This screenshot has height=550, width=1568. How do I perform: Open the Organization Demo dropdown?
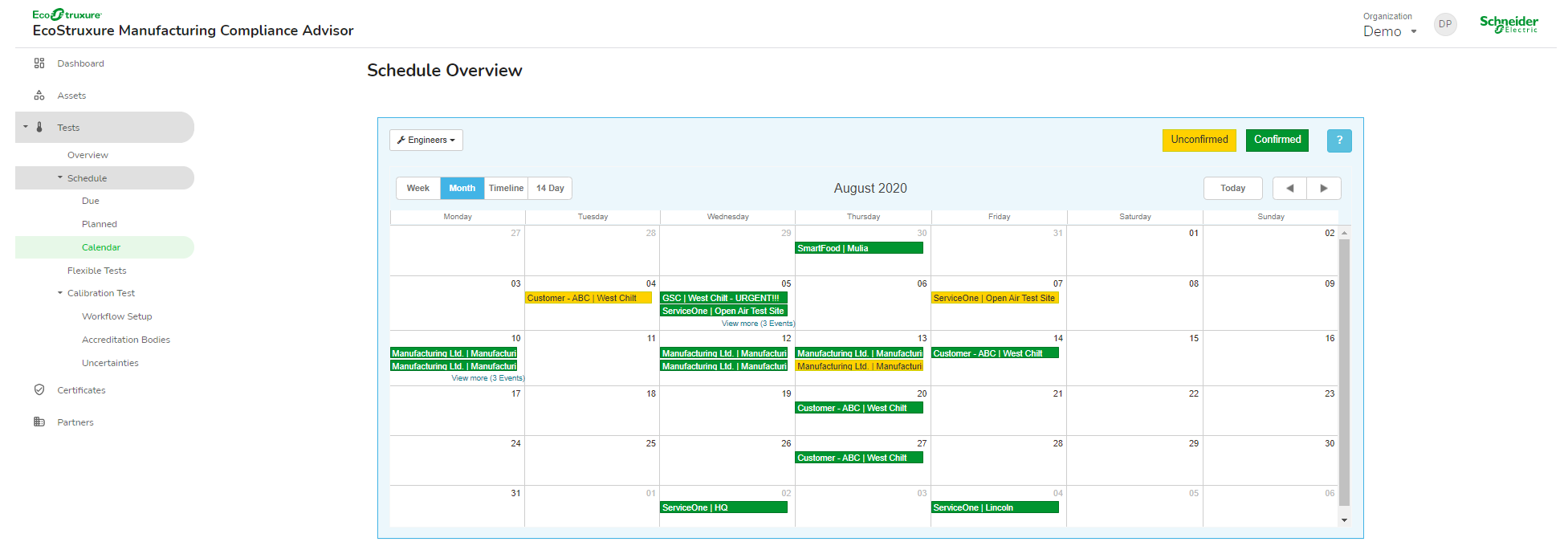tap(1390, 31)
